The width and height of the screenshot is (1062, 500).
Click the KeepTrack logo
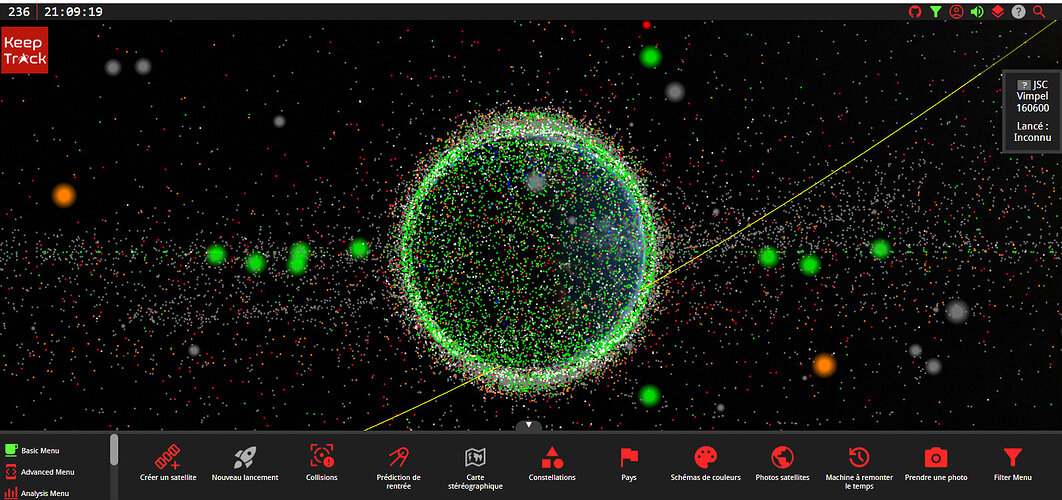click(x=25, y=50)
